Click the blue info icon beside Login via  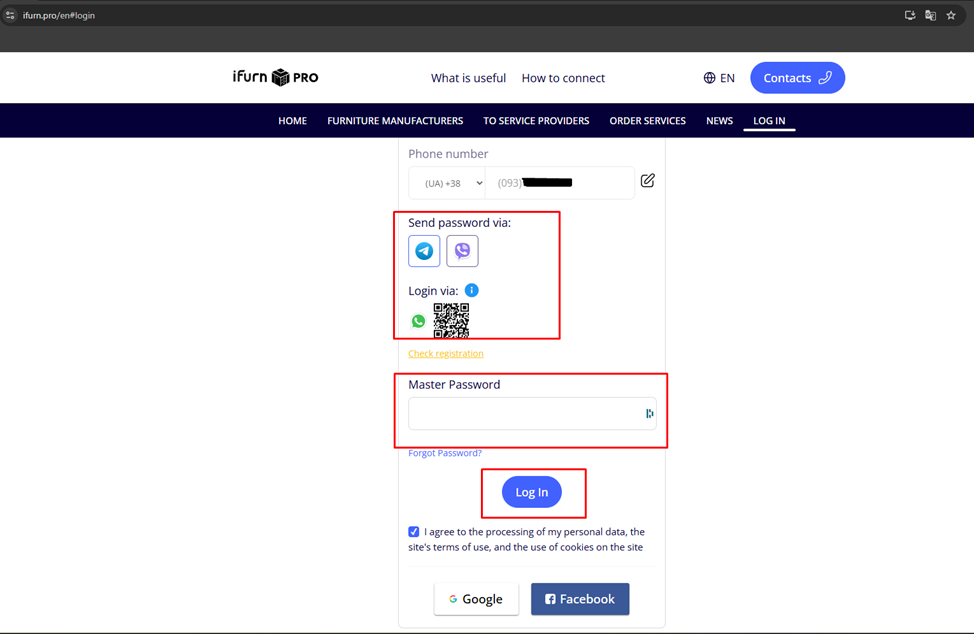click(472, 290)
